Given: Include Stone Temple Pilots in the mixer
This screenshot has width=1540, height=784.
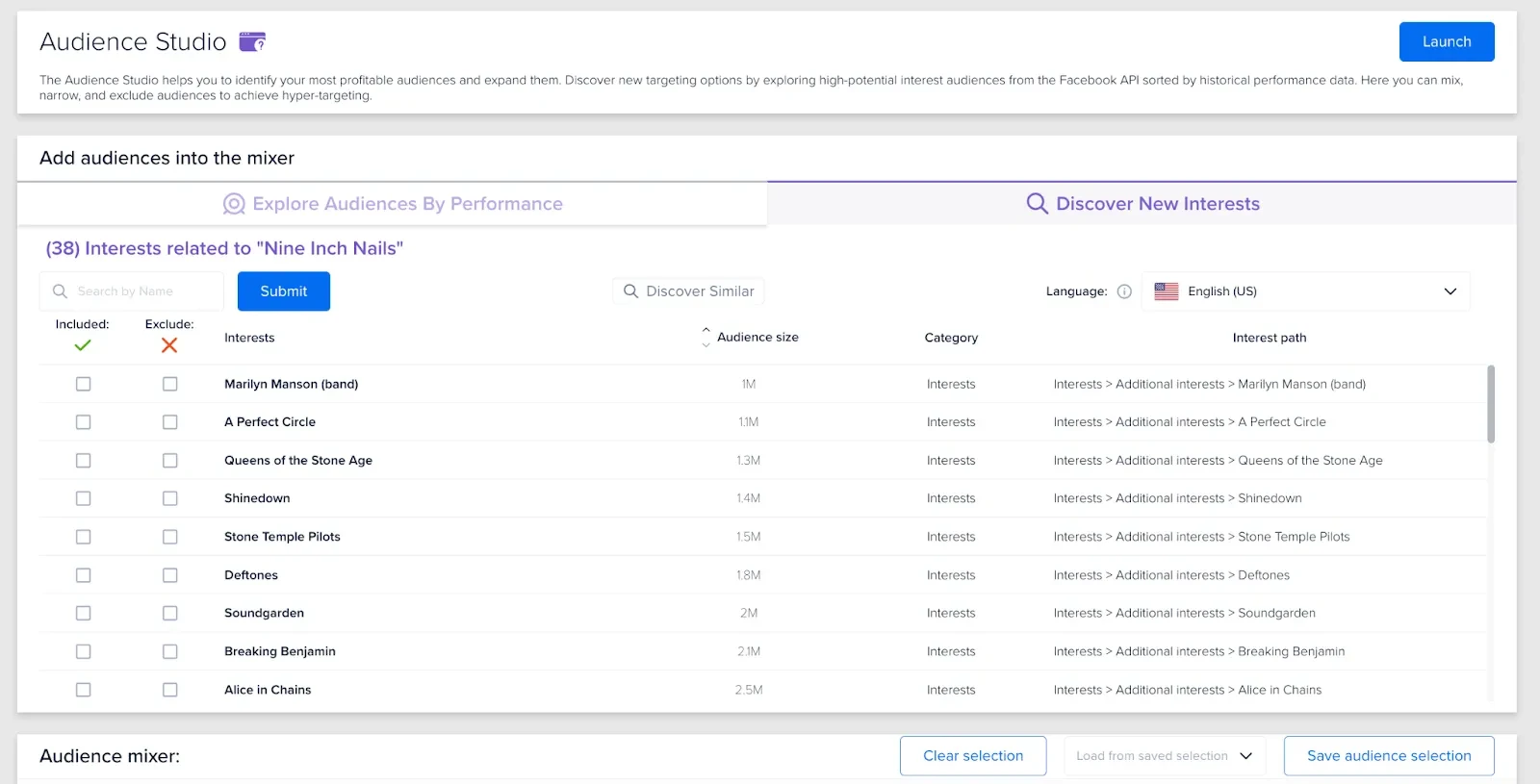Looking at the screenshot, I should (84, 537).
